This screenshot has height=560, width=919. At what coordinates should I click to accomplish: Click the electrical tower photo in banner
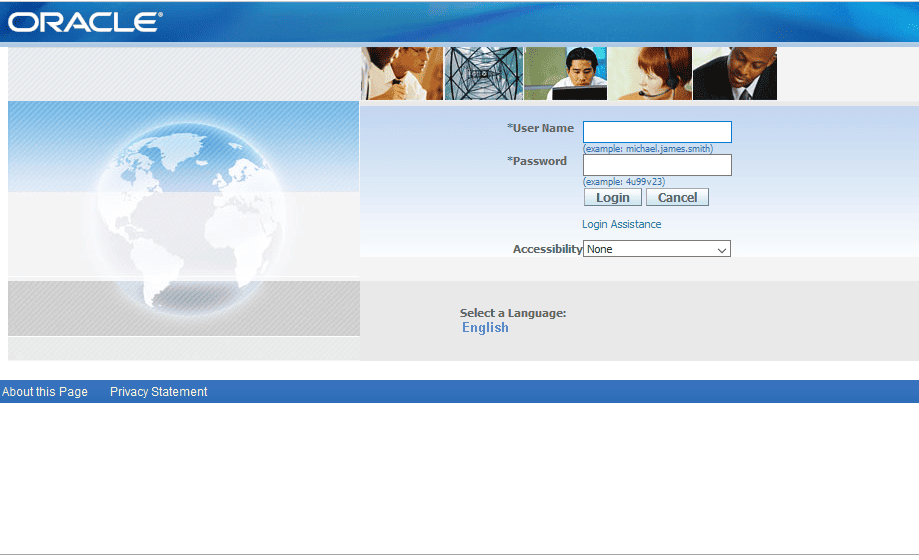(484, 73)
